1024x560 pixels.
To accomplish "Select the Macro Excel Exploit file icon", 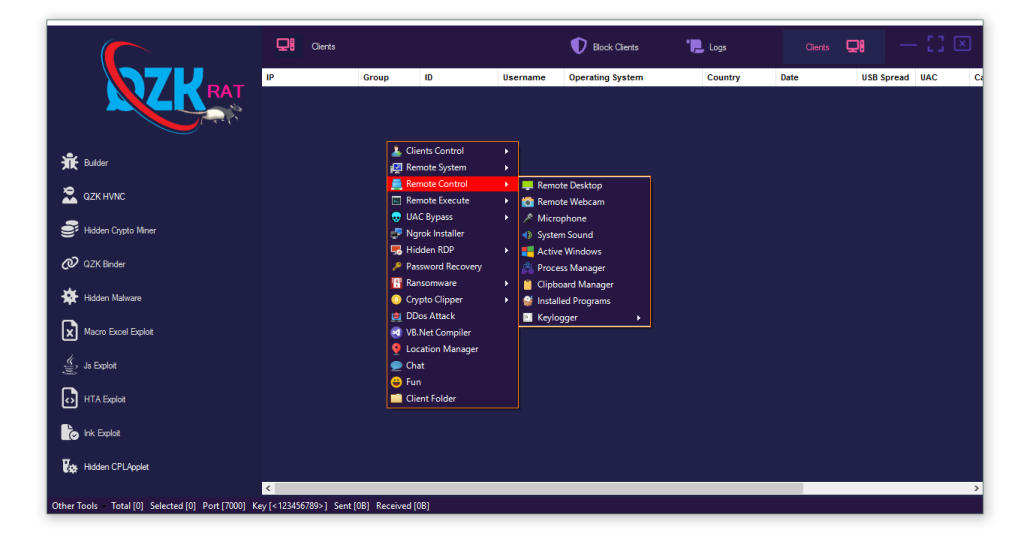I will (69, 331).
